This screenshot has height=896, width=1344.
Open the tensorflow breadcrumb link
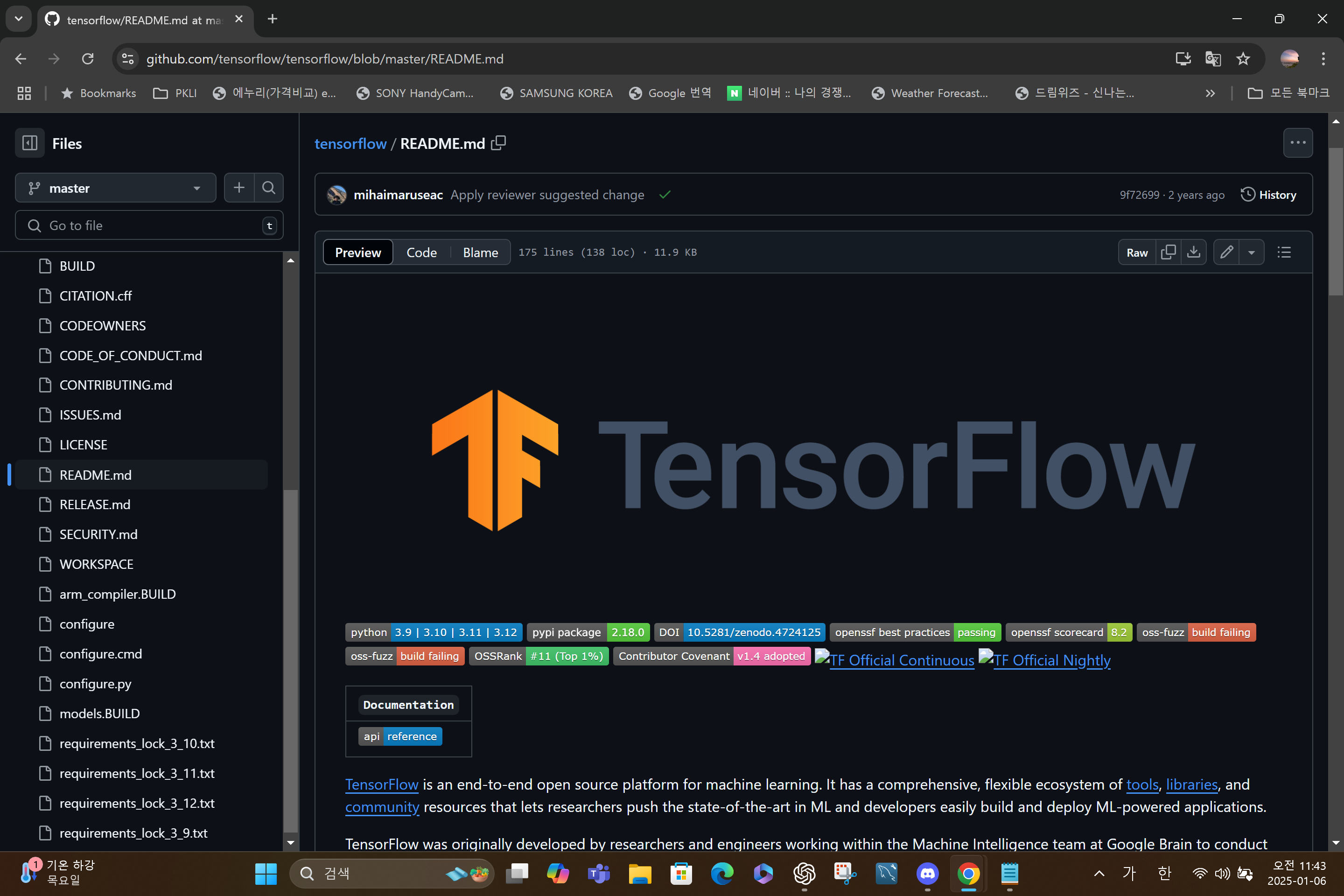pos(350,143)
